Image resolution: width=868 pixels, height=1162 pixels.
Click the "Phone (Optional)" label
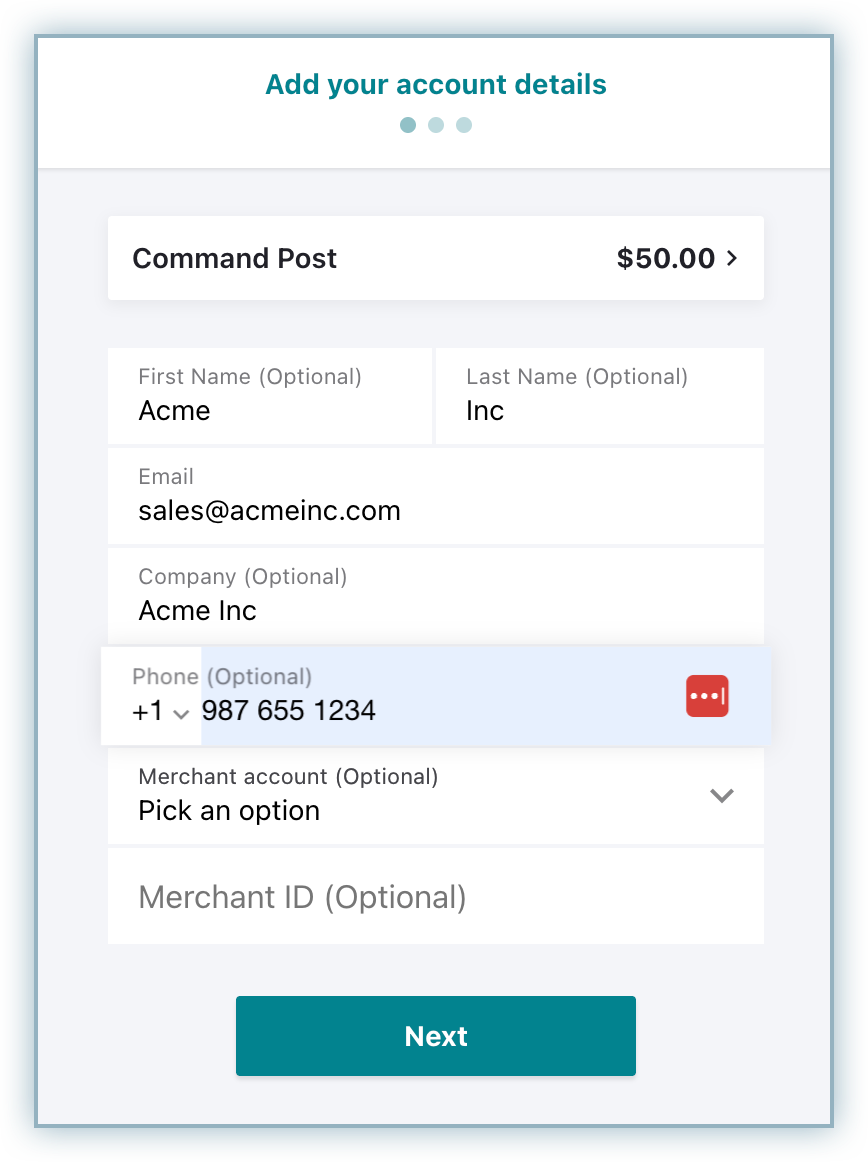coord(222,677)
